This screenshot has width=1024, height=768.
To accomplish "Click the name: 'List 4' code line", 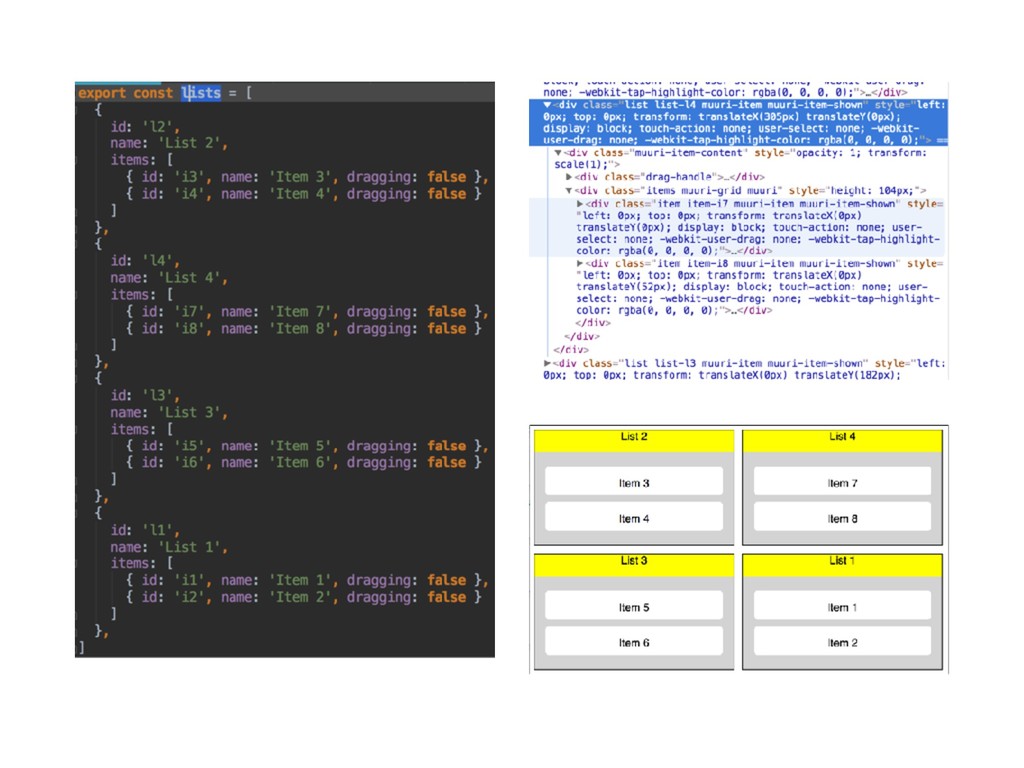I will (168, 278).
